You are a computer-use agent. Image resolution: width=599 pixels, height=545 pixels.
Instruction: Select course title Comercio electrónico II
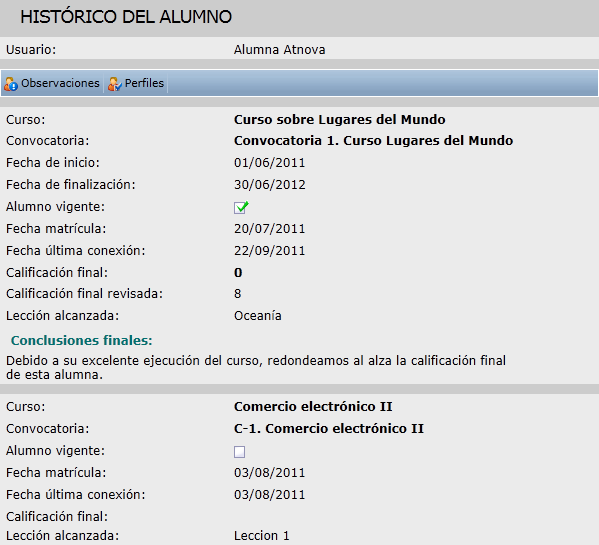(x=313, y=407)
